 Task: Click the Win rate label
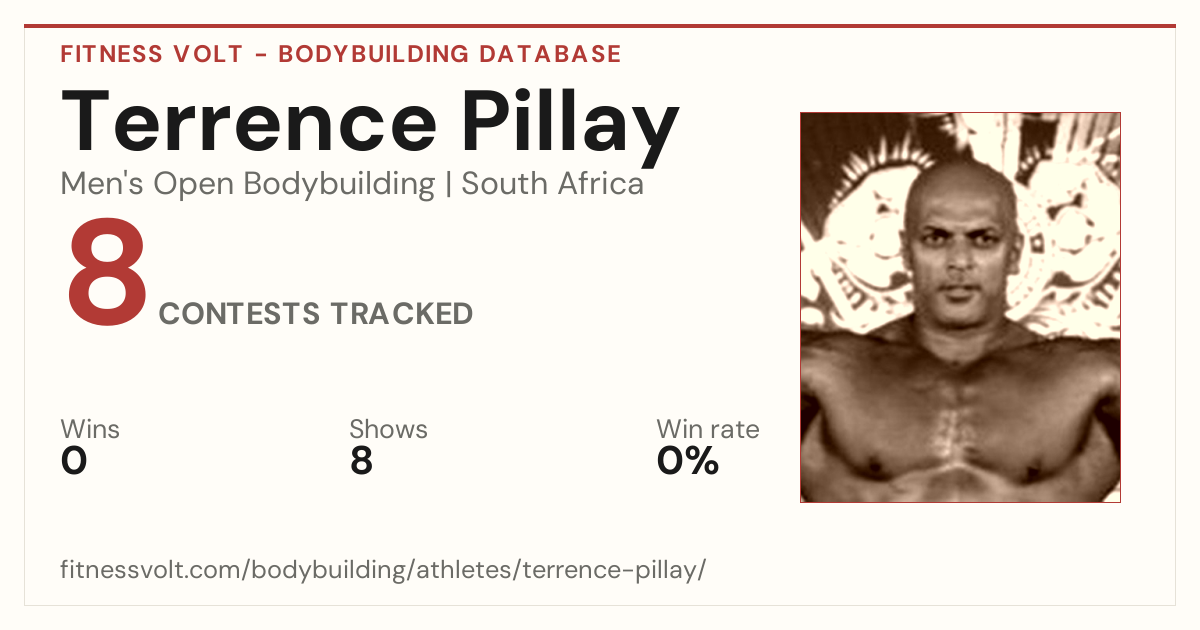coord(708,430)
